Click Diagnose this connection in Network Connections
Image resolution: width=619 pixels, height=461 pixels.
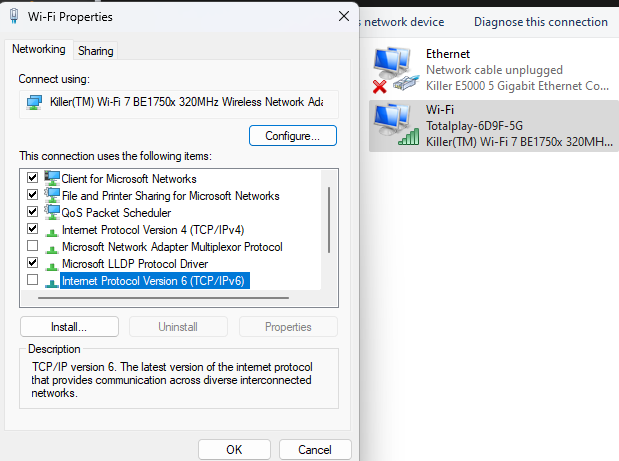coord(540,22)
